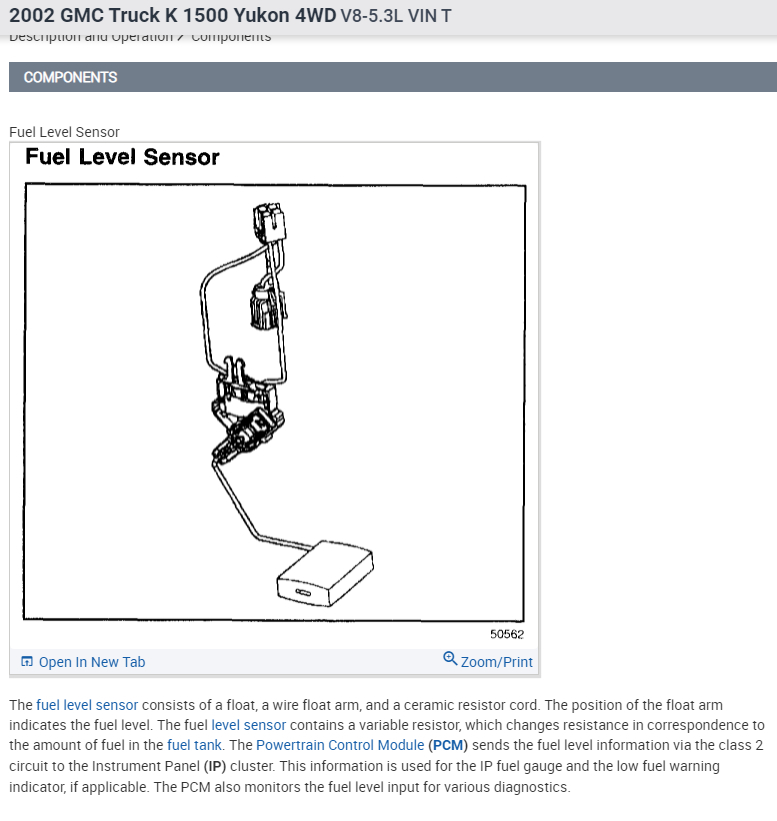
Task: Click the rectangular float in the diagram
Action: [x=325, y=574]
